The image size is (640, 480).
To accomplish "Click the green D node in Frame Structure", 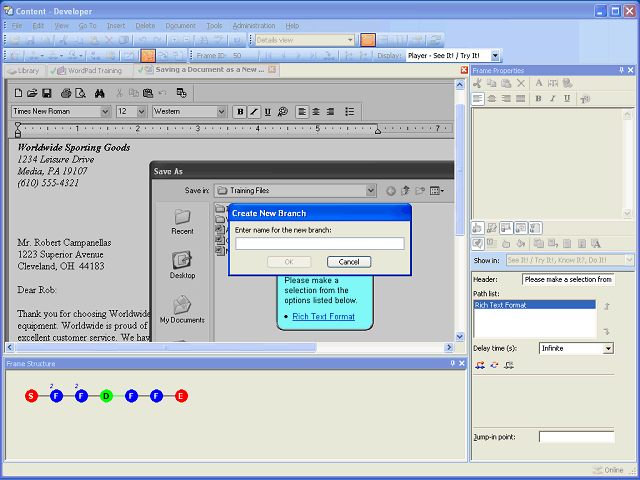I will coord(106,396).
